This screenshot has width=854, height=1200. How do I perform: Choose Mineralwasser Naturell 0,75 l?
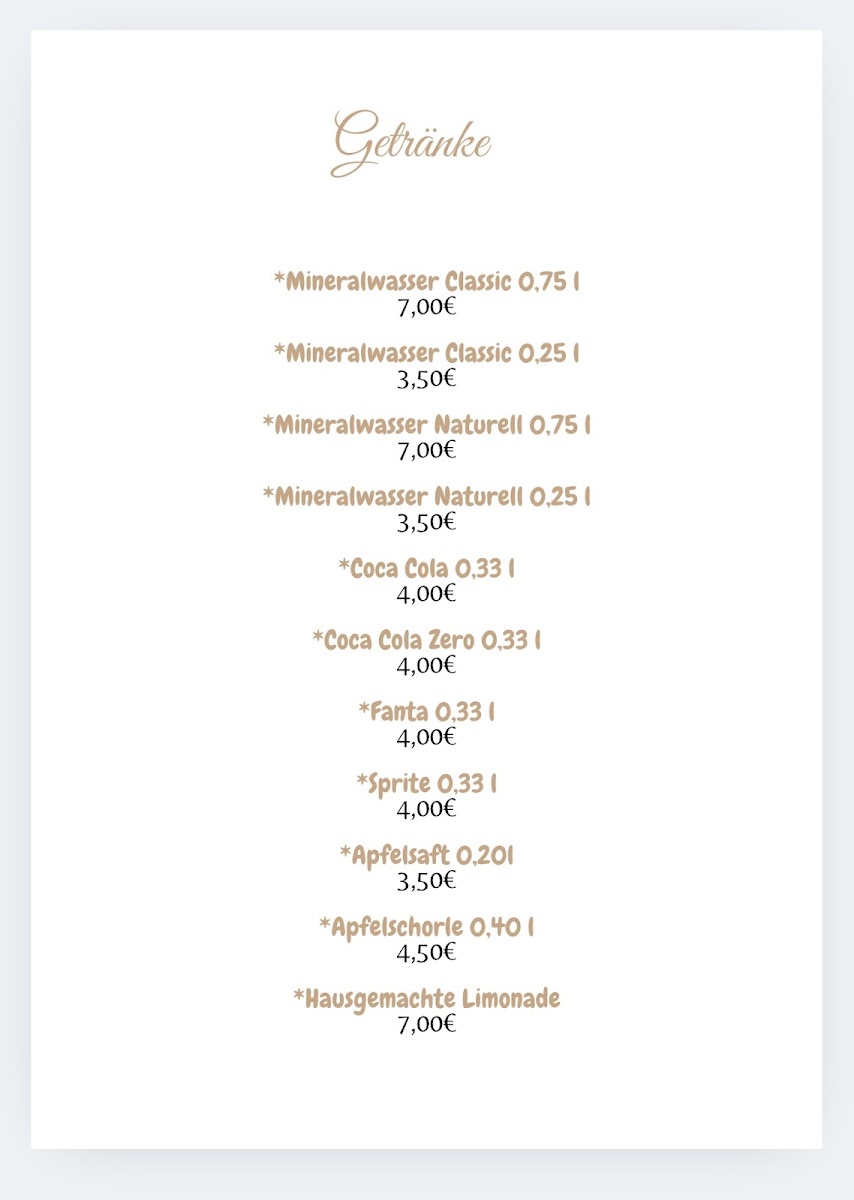coord(427,425)
